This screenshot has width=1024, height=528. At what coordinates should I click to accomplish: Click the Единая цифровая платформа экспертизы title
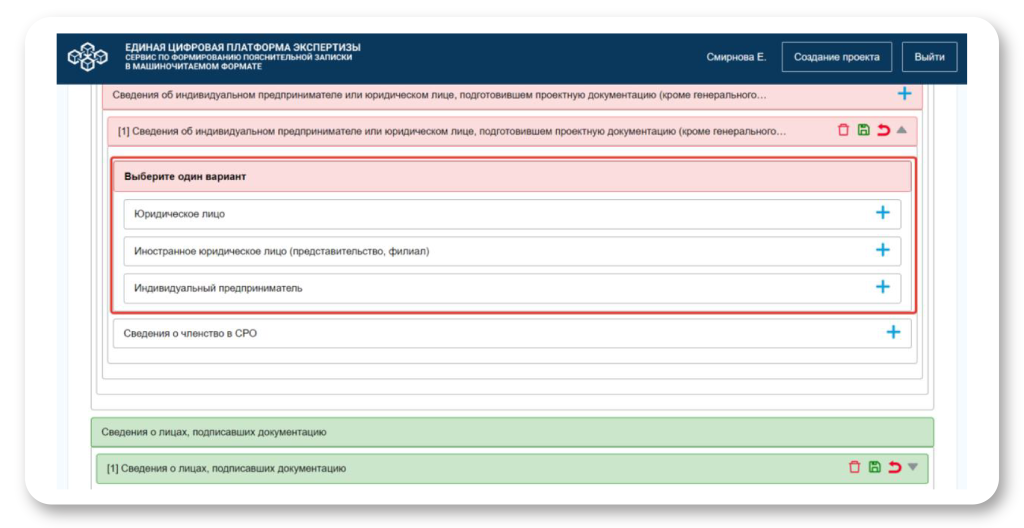[242, 48]
